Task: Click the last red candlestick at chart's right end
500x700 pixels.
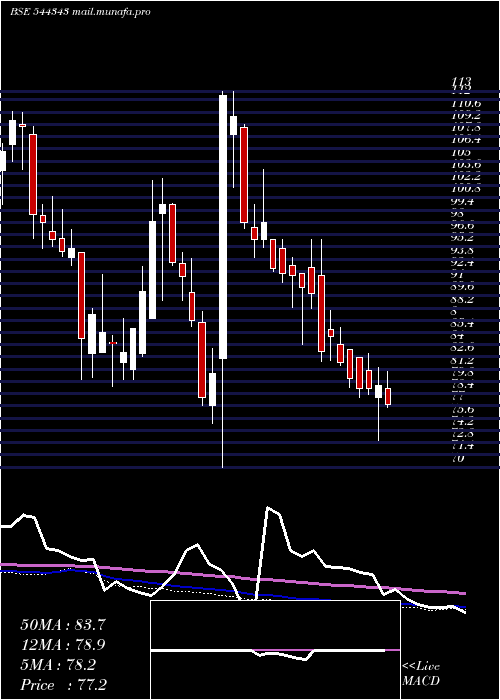Action: point(388,396)
